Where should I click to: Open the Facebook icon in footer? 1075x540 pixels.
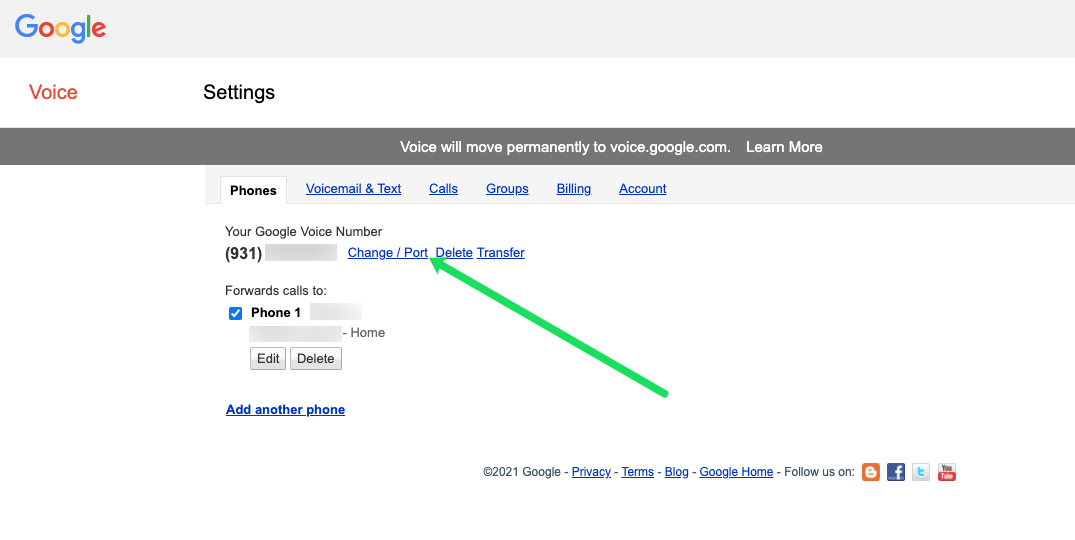click(x=896, y=472)
